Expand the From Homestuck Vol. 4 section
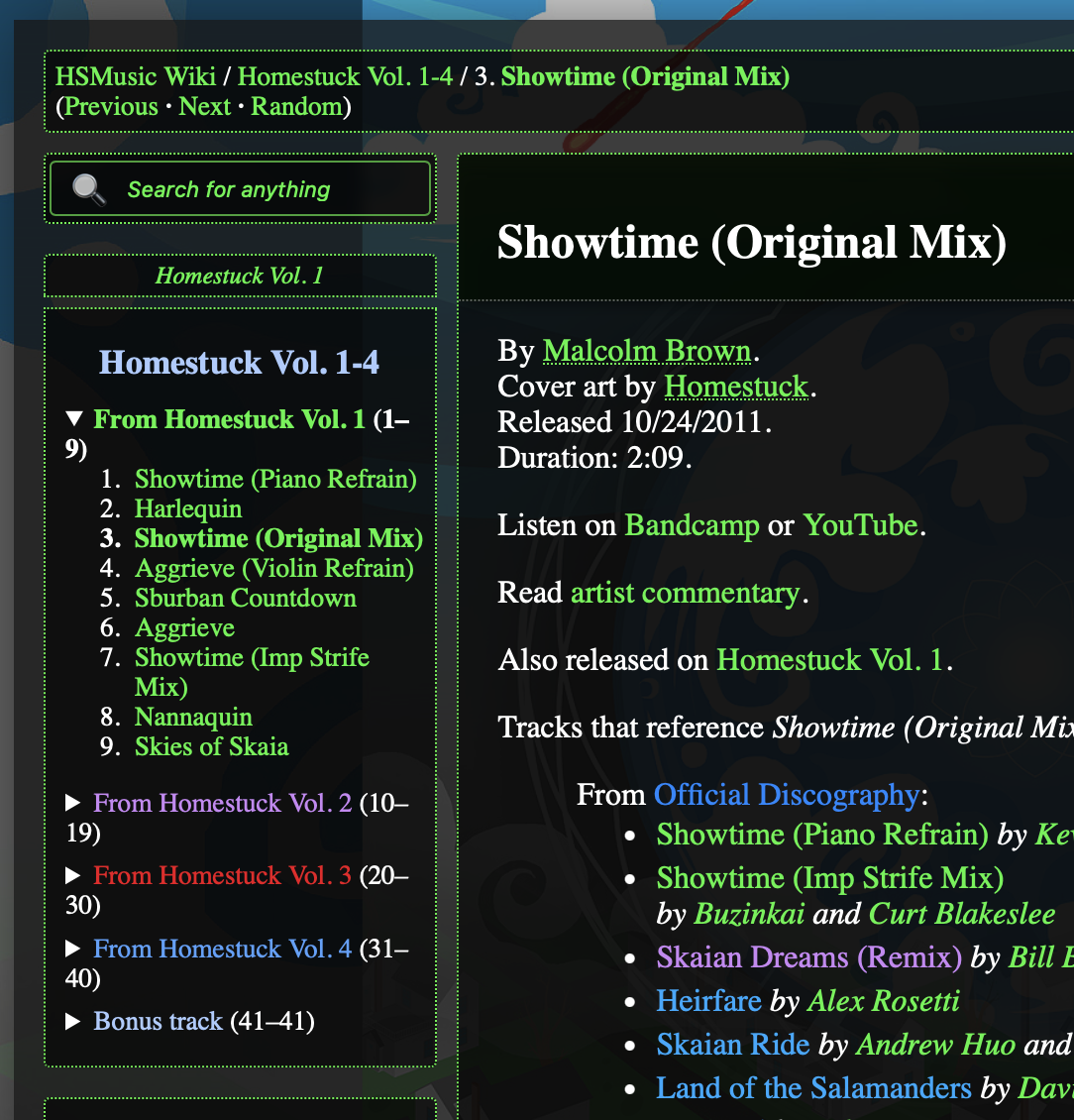The width and height of the screenshot is (1074, 1120). [x=73, y=949]
